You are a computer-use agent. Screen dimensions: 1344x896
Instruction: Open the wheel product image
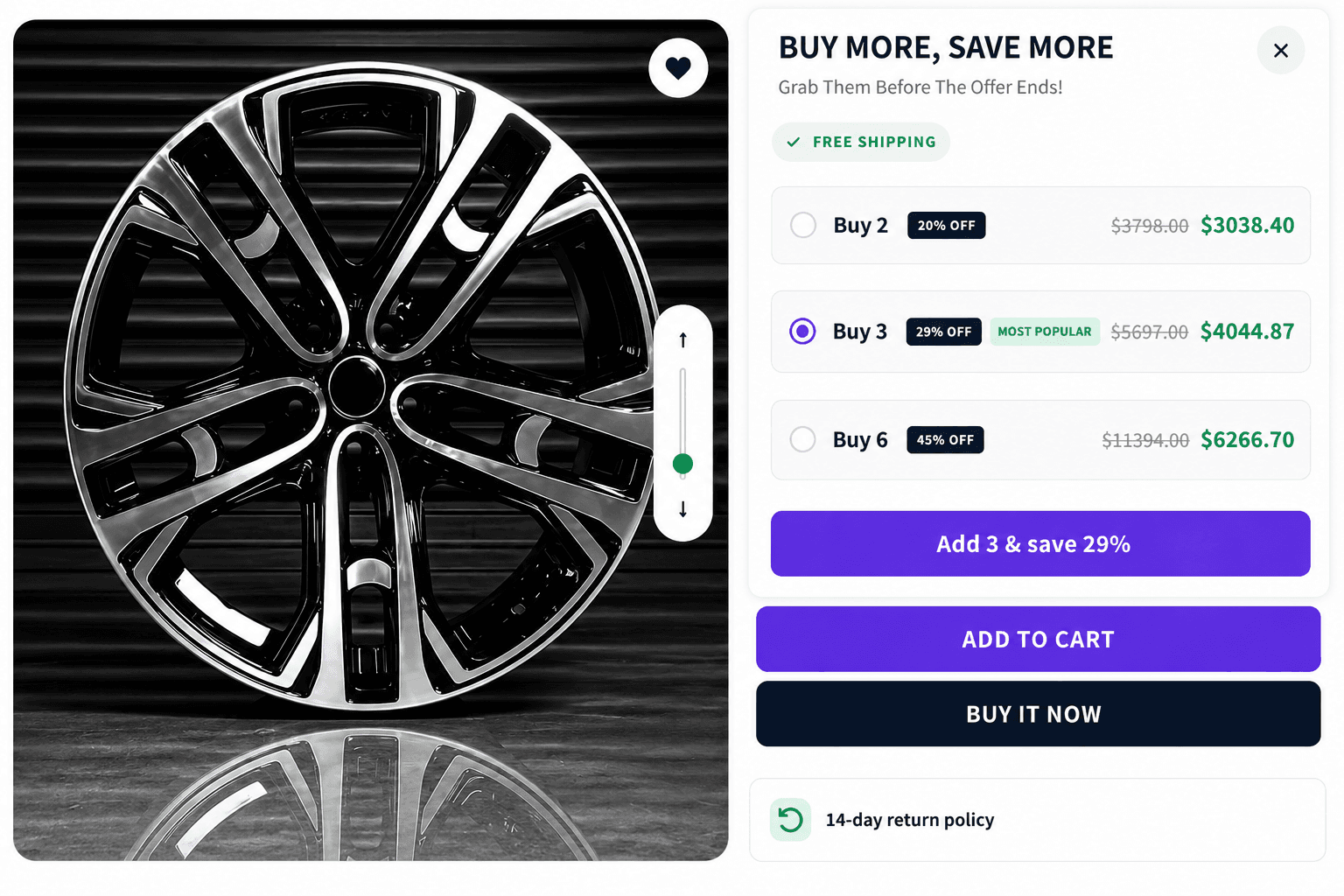pos(371,440)
